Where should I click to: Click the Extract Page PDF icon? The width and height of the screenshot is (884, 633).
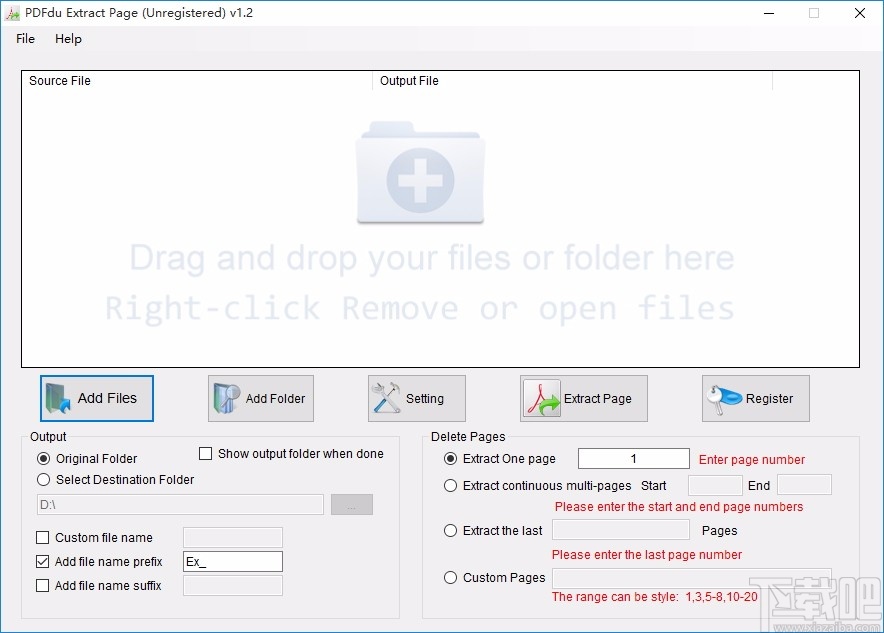coord(543,398)
